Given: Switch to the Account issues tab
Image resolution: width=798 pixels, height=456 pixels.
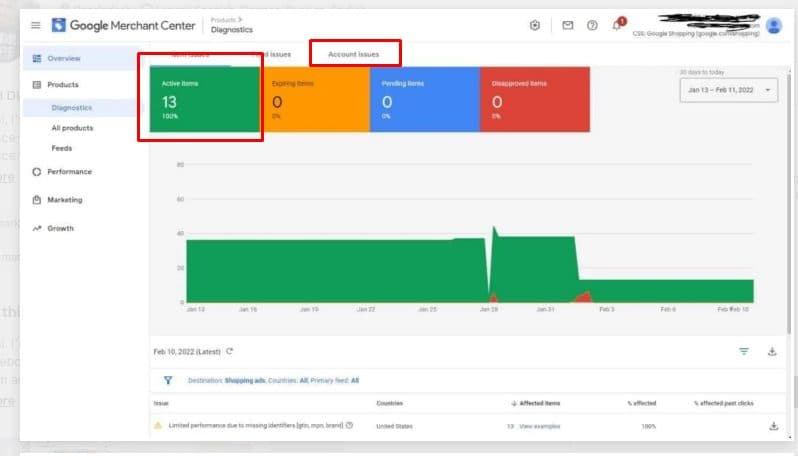Looking at the screenshot, I should 354,54.
